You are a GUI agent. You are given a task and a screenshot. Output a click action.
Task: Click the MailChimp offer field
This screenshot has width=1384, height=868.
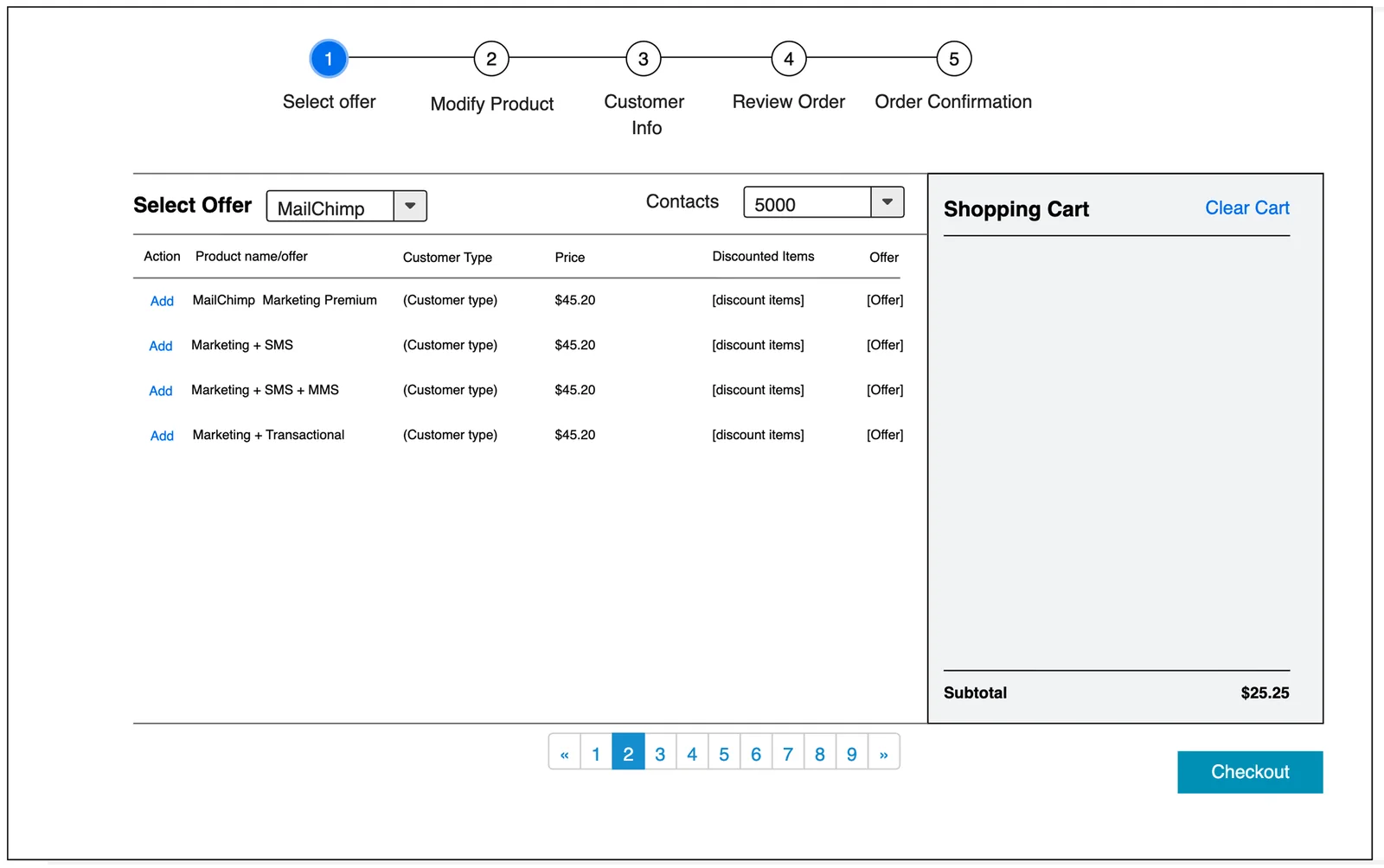[x=330, y=206]
